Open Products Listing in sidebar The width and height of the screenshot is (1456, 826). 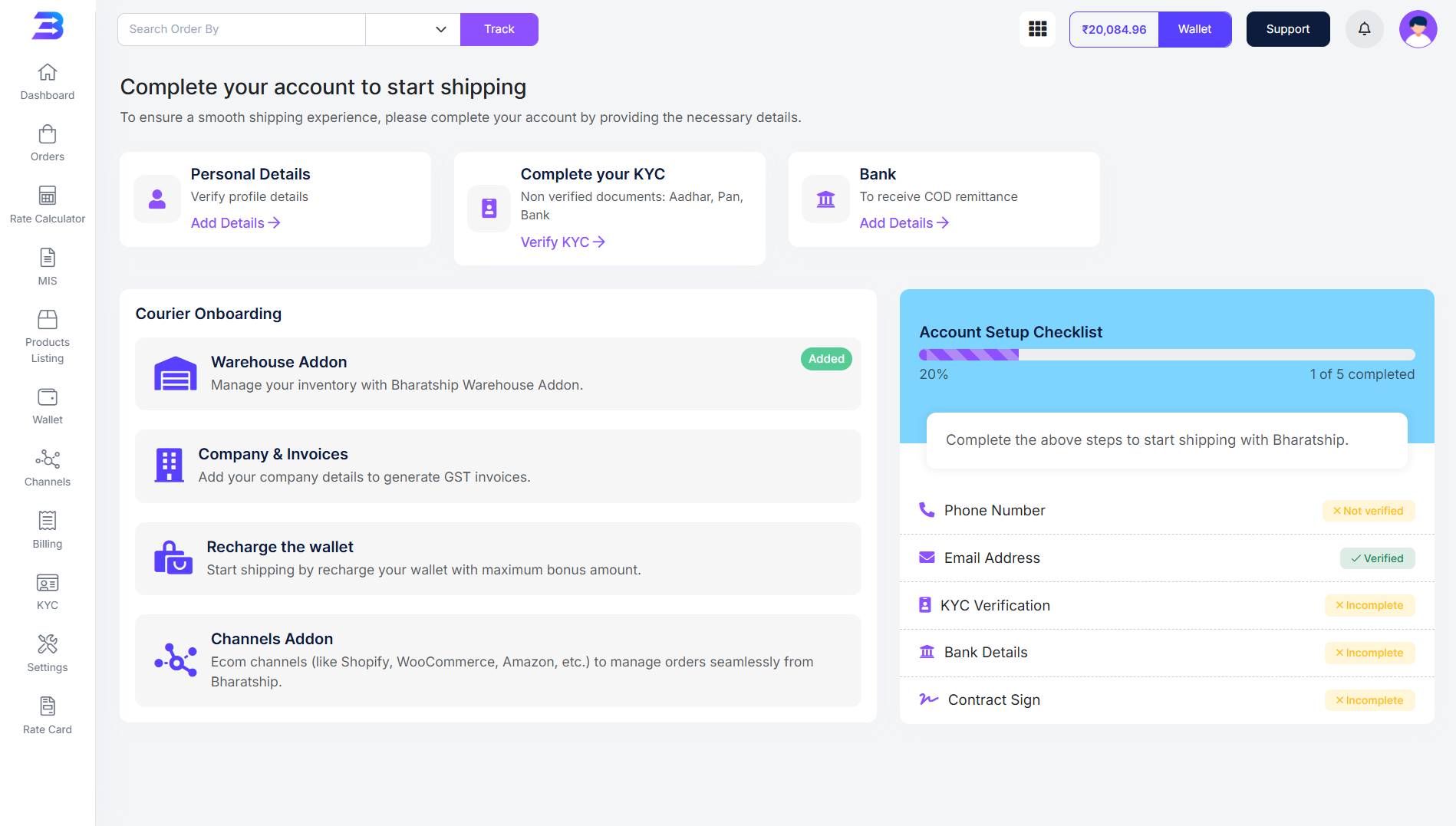pos(48,337)
